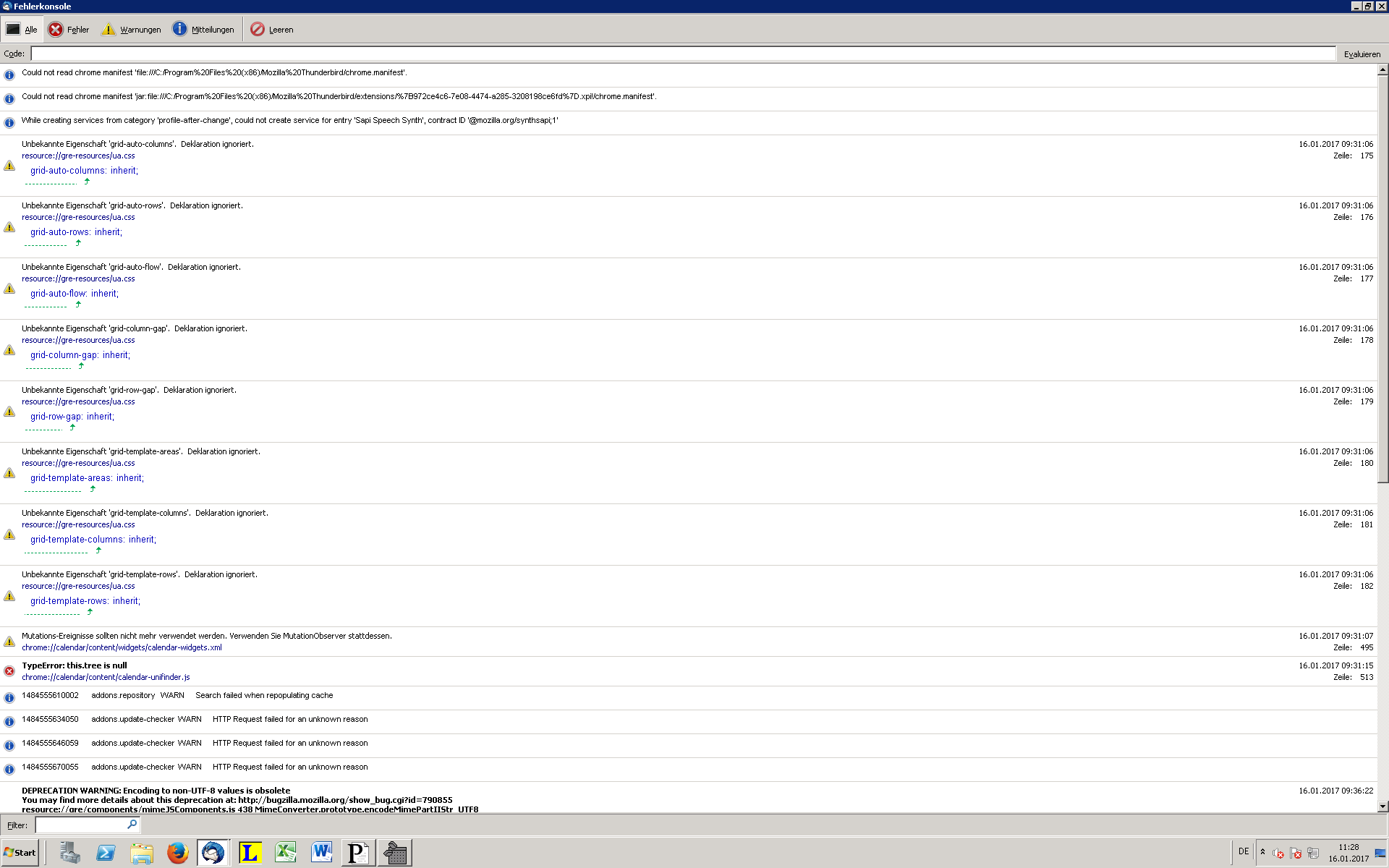Open Word from the taskbar

click(x=321, y=853)
